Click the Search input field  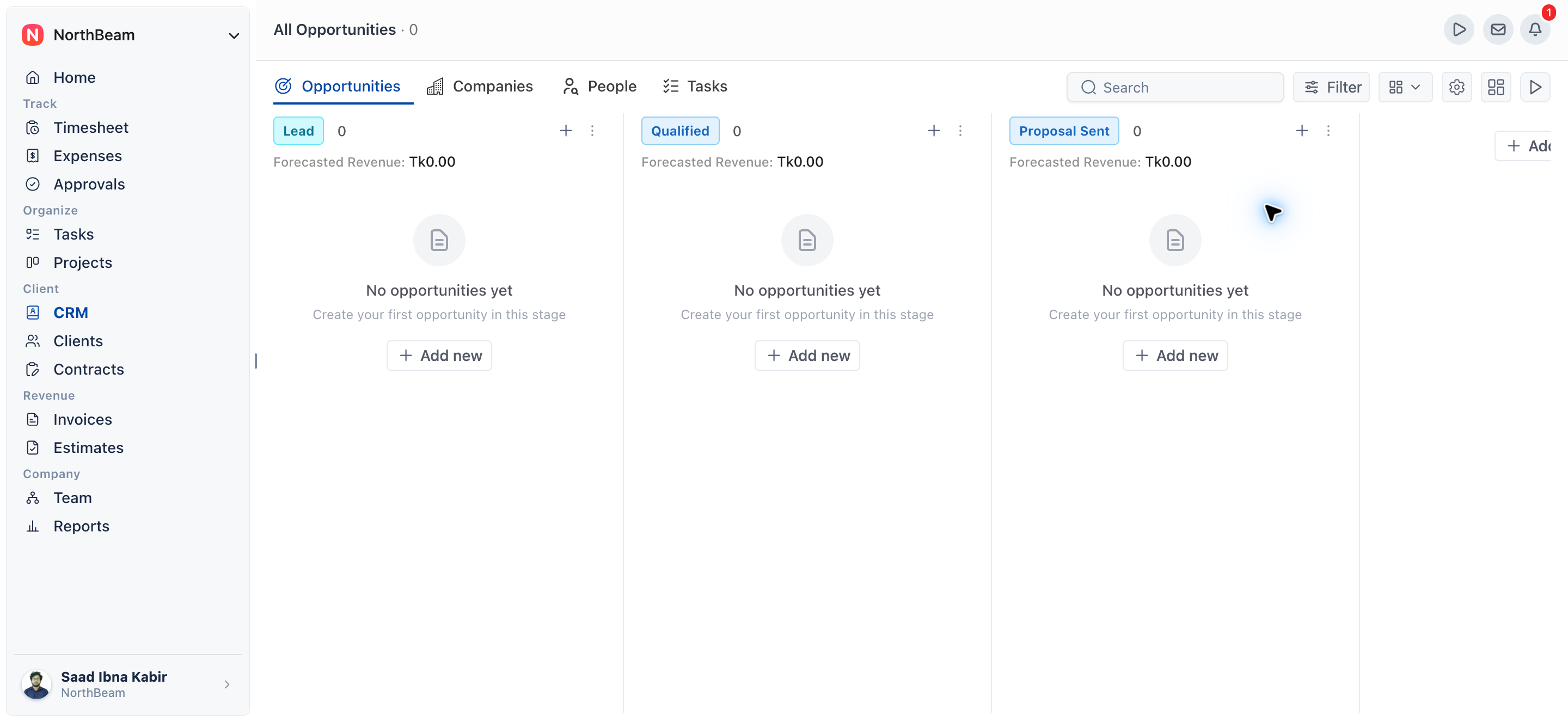coord(1175,87)
